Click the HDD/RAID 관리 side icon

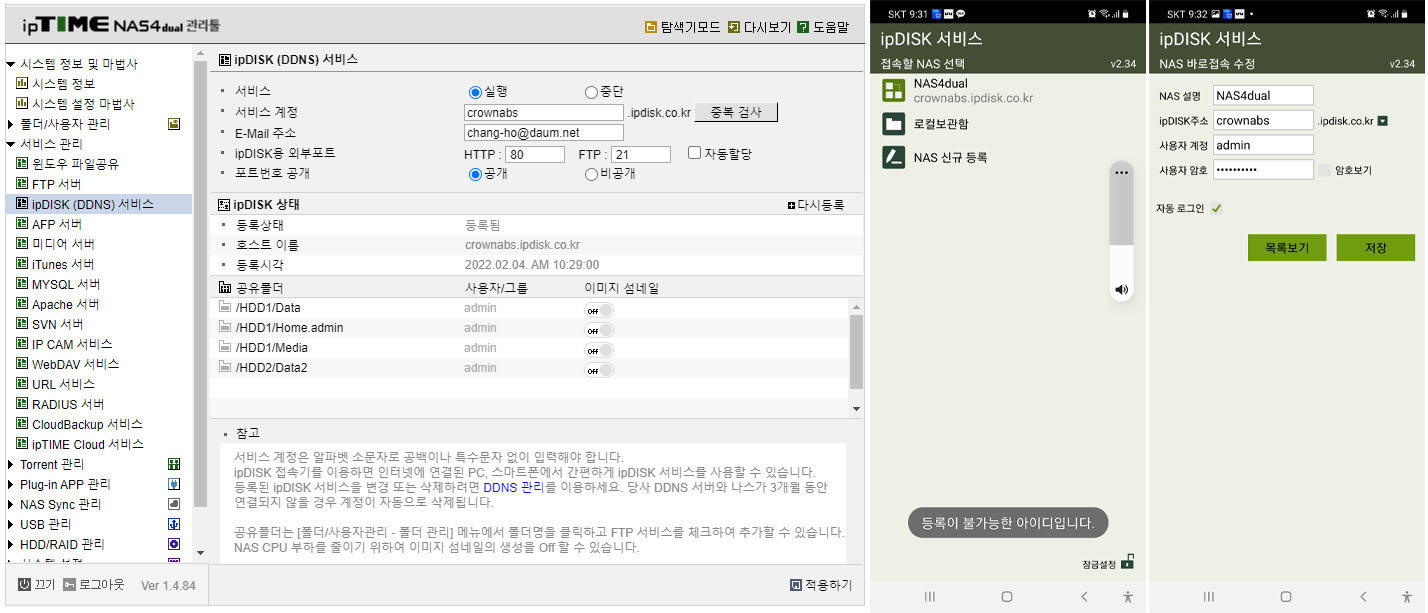(174, 544)
